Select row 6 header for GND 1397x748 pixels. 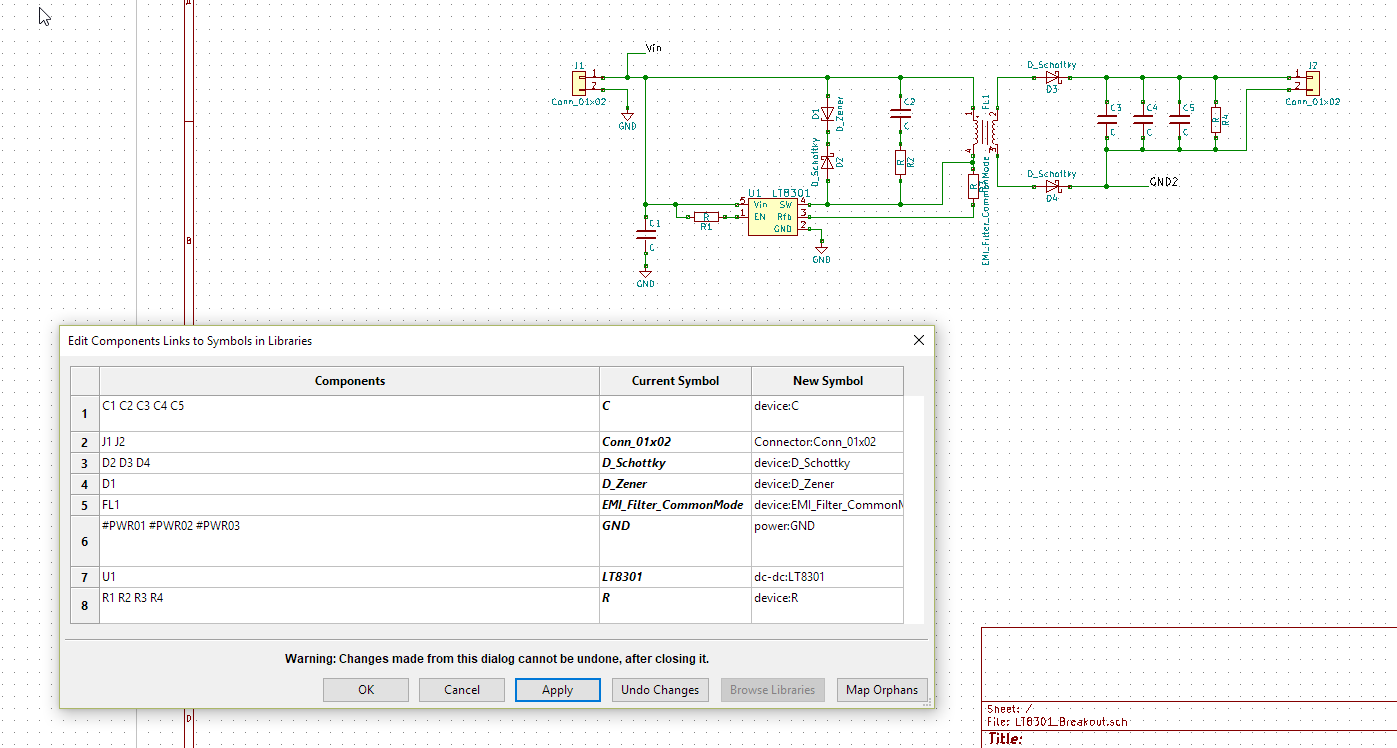point(85,541)
